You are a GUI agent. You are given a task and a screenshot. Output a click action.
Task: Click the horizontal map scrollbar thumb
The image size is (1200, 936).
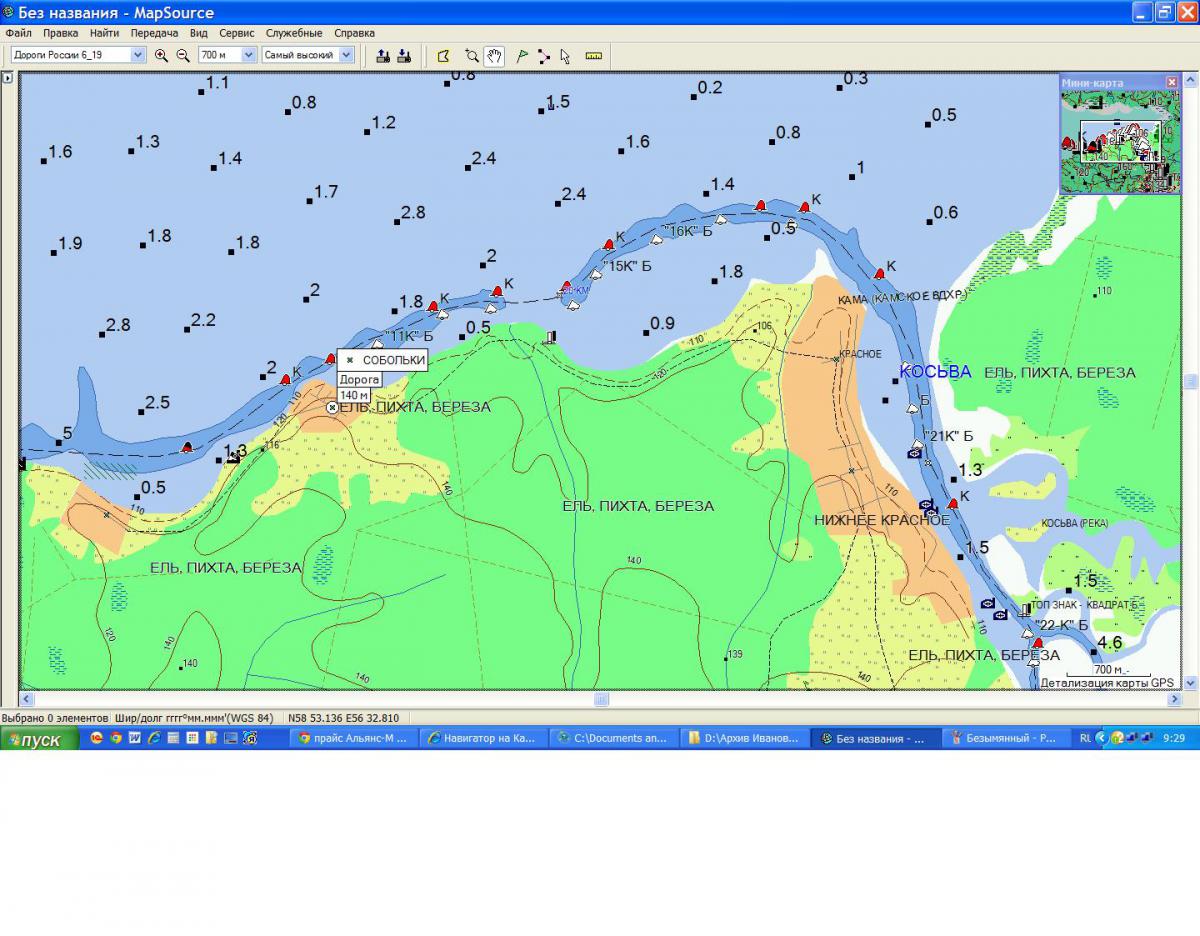(x=601, y=699)
